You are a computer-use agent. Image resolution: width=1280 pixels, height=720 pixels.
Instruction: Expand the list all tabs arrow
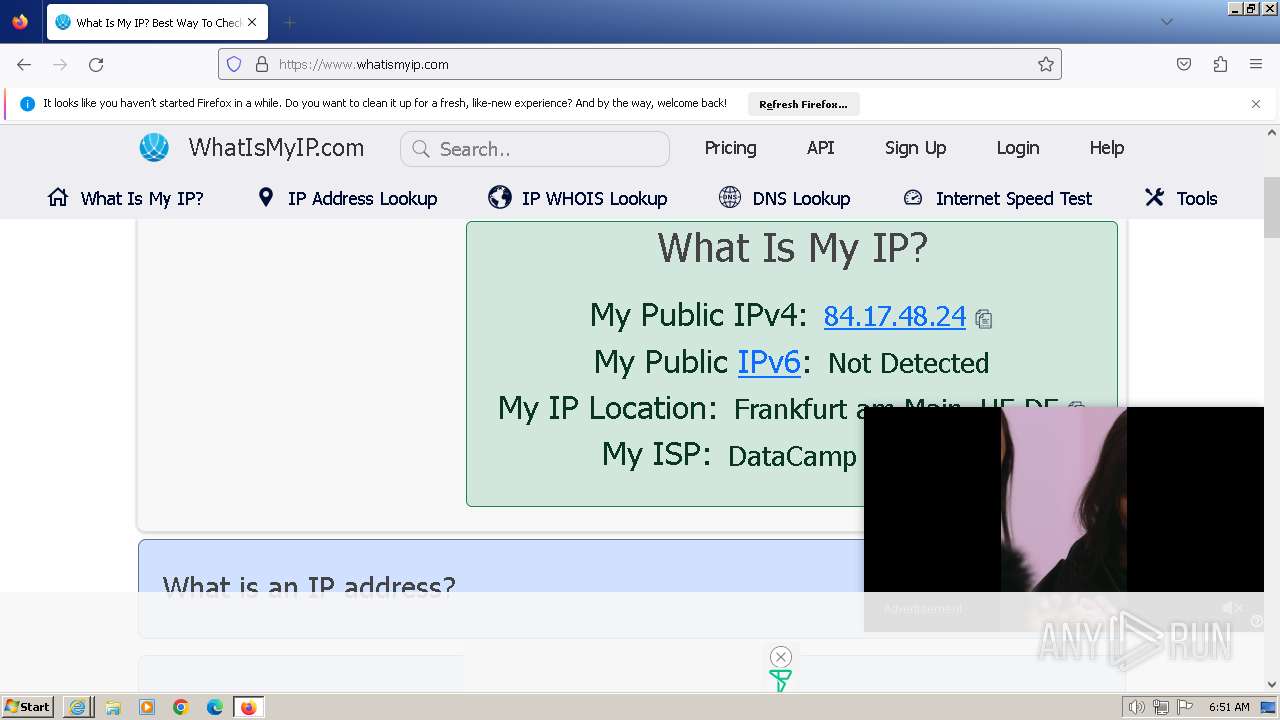click(1166, 22)
